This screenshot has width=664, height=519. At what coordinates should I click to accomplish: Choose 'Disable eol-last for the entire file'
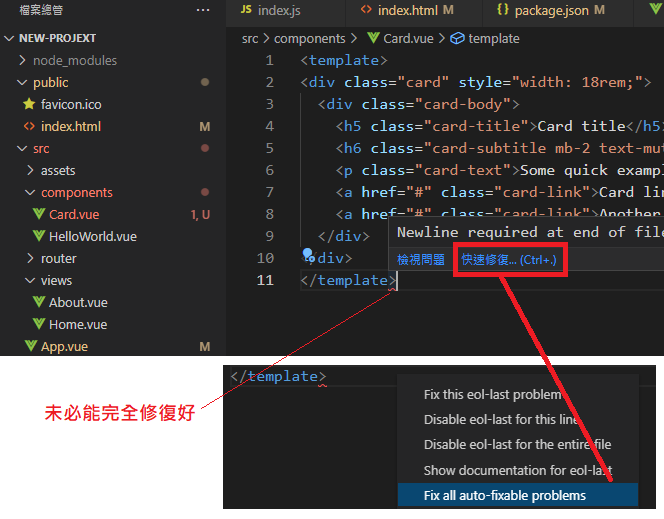[x=517, y=444]
